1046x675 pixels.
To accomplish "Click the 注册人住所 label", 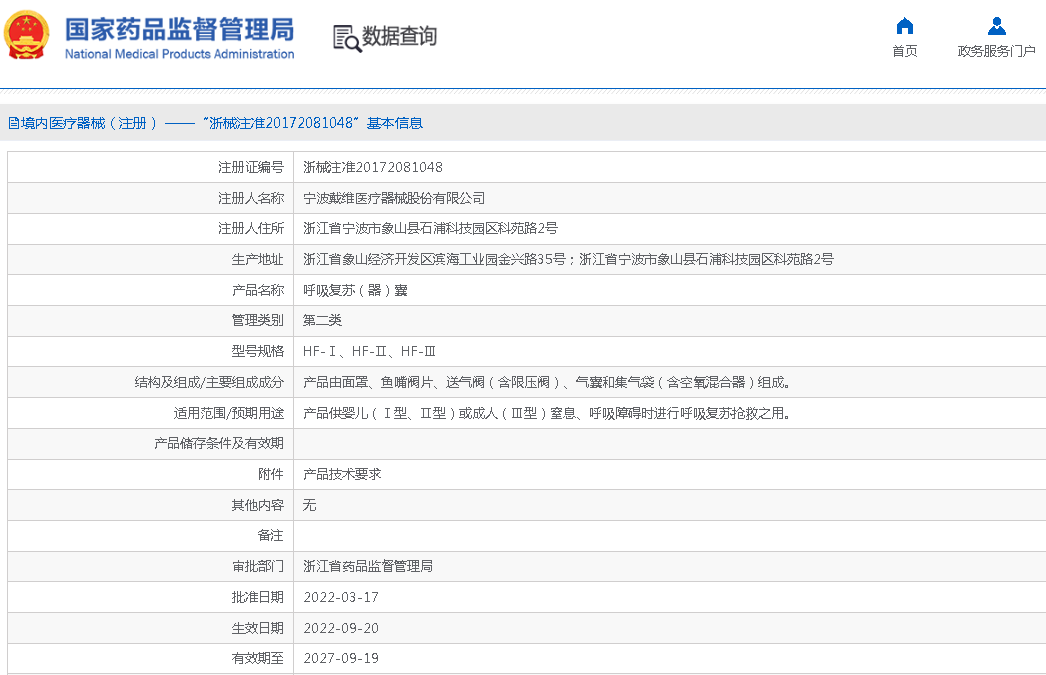I will (x=251, y=228).
